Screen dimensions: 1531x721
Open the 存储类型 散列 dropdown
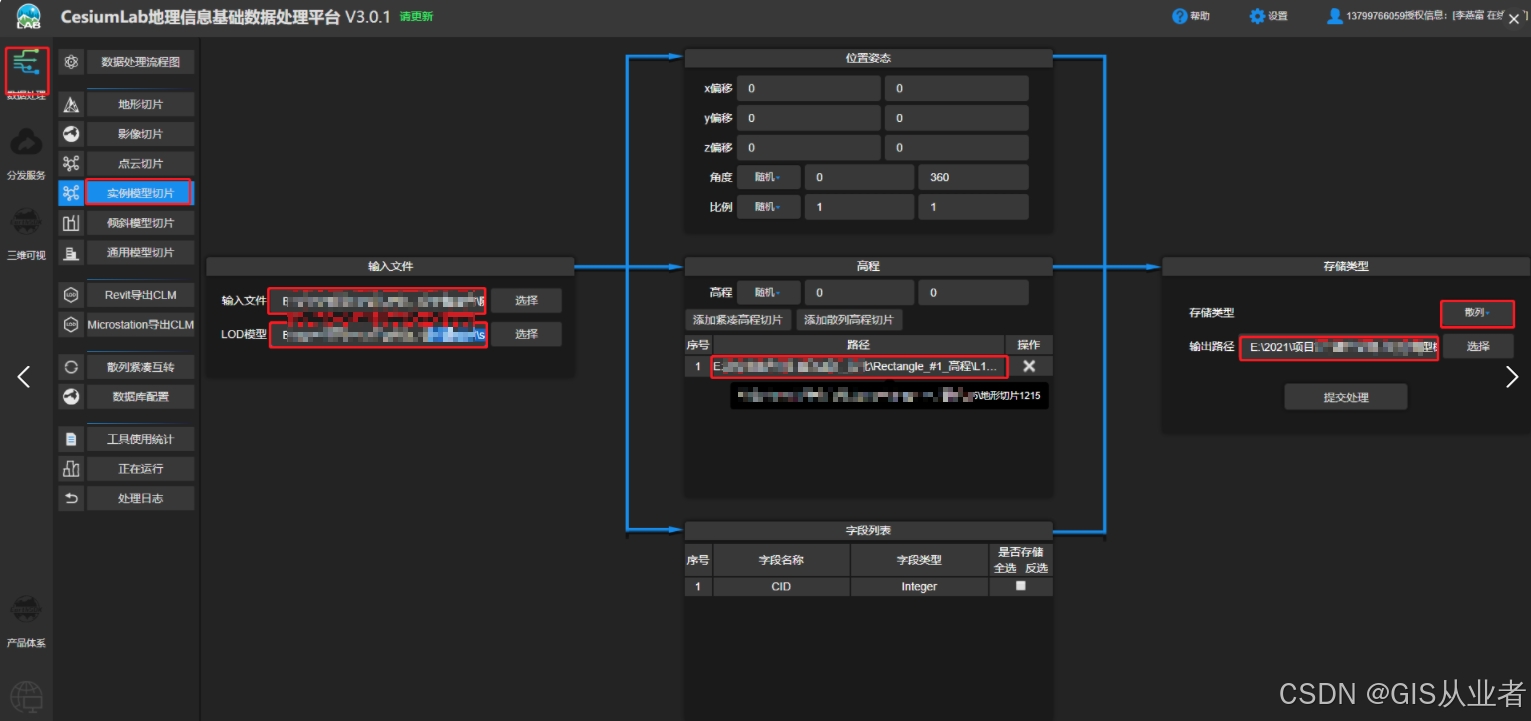pyautogui.click(x=1477, y=313)
